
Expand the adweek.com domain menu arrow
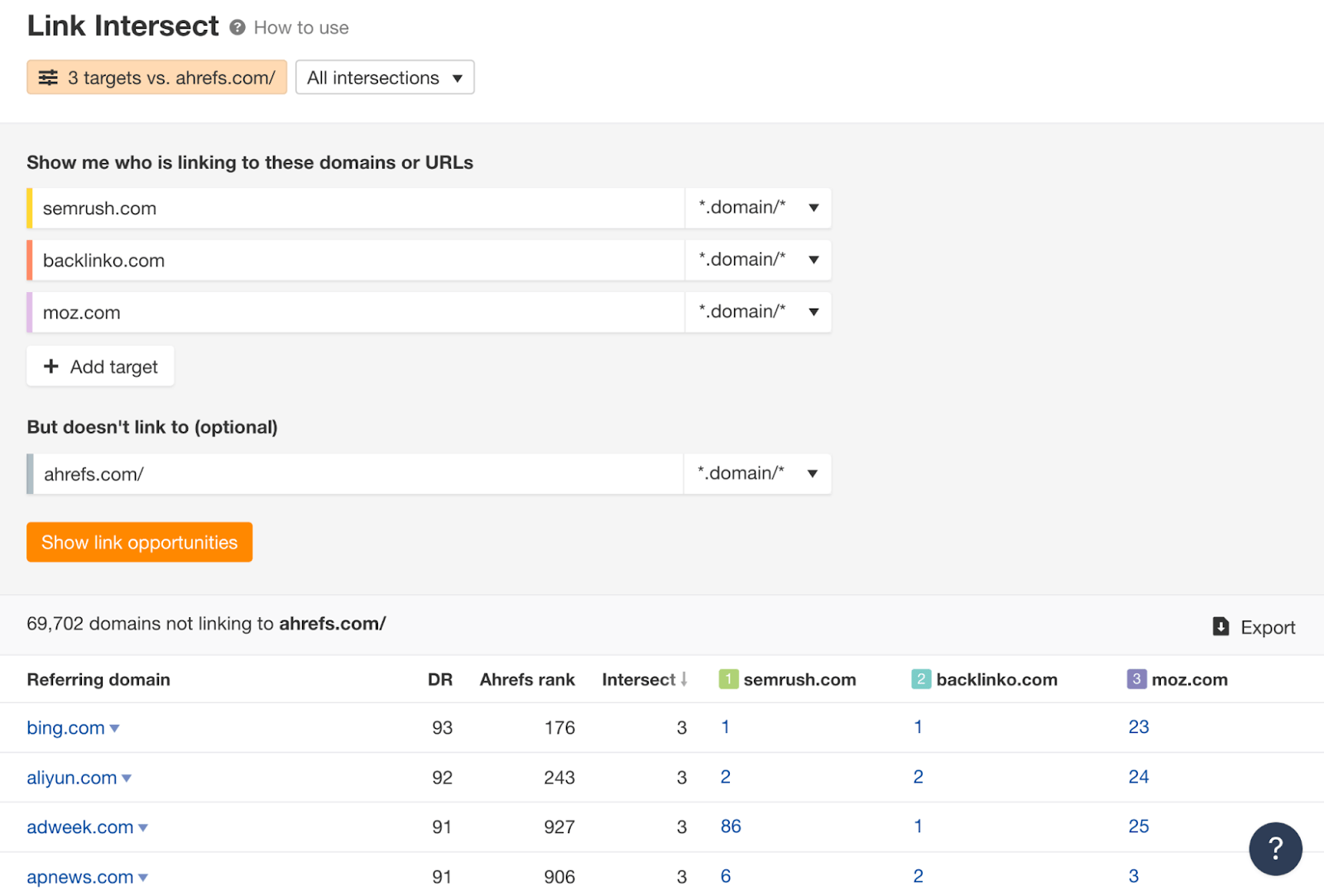point(143,828)
